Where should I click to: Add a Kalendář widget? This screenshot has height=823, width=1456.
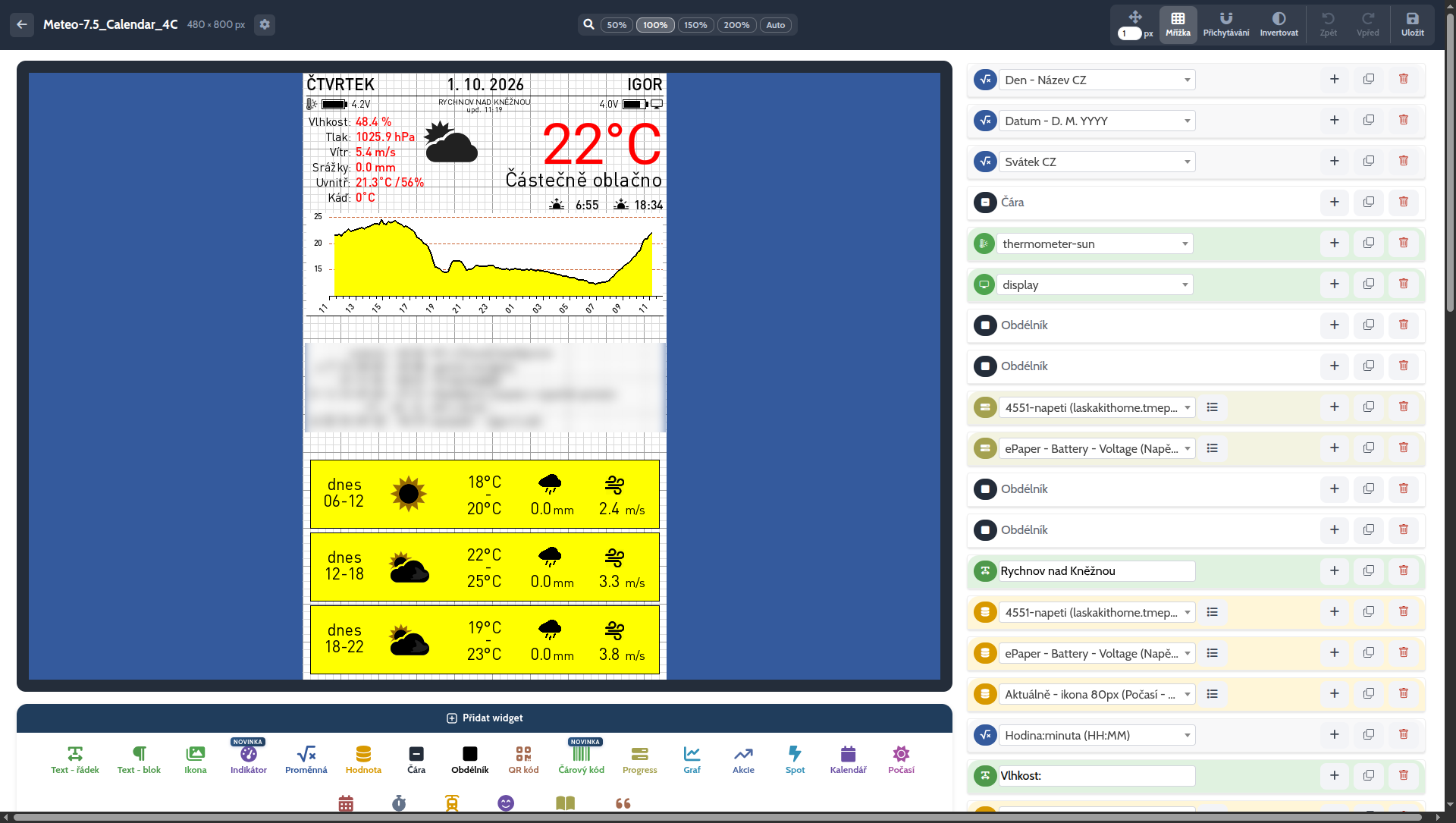[x=848, y=759]
